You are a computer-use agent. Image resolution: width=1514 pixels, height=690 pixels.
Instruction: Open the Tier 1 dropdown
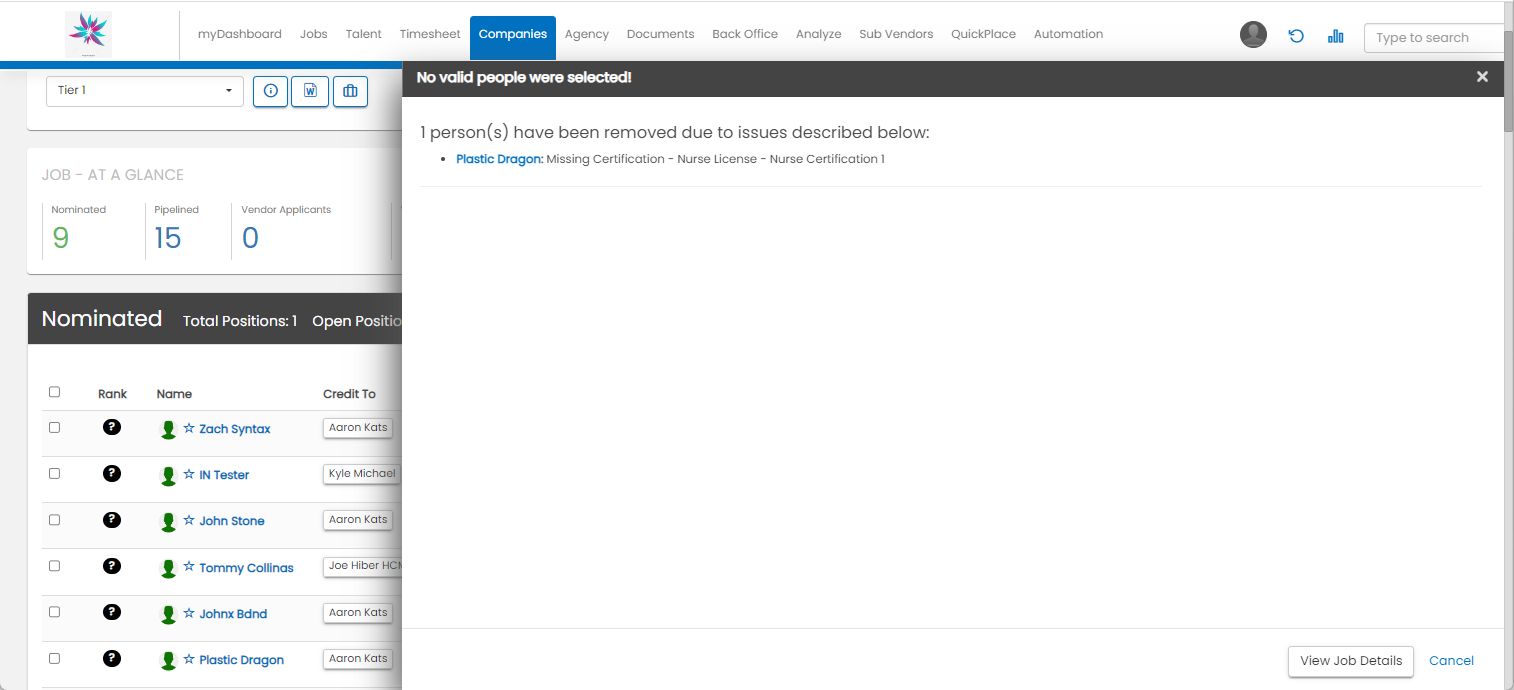click(x=145, y=90)
